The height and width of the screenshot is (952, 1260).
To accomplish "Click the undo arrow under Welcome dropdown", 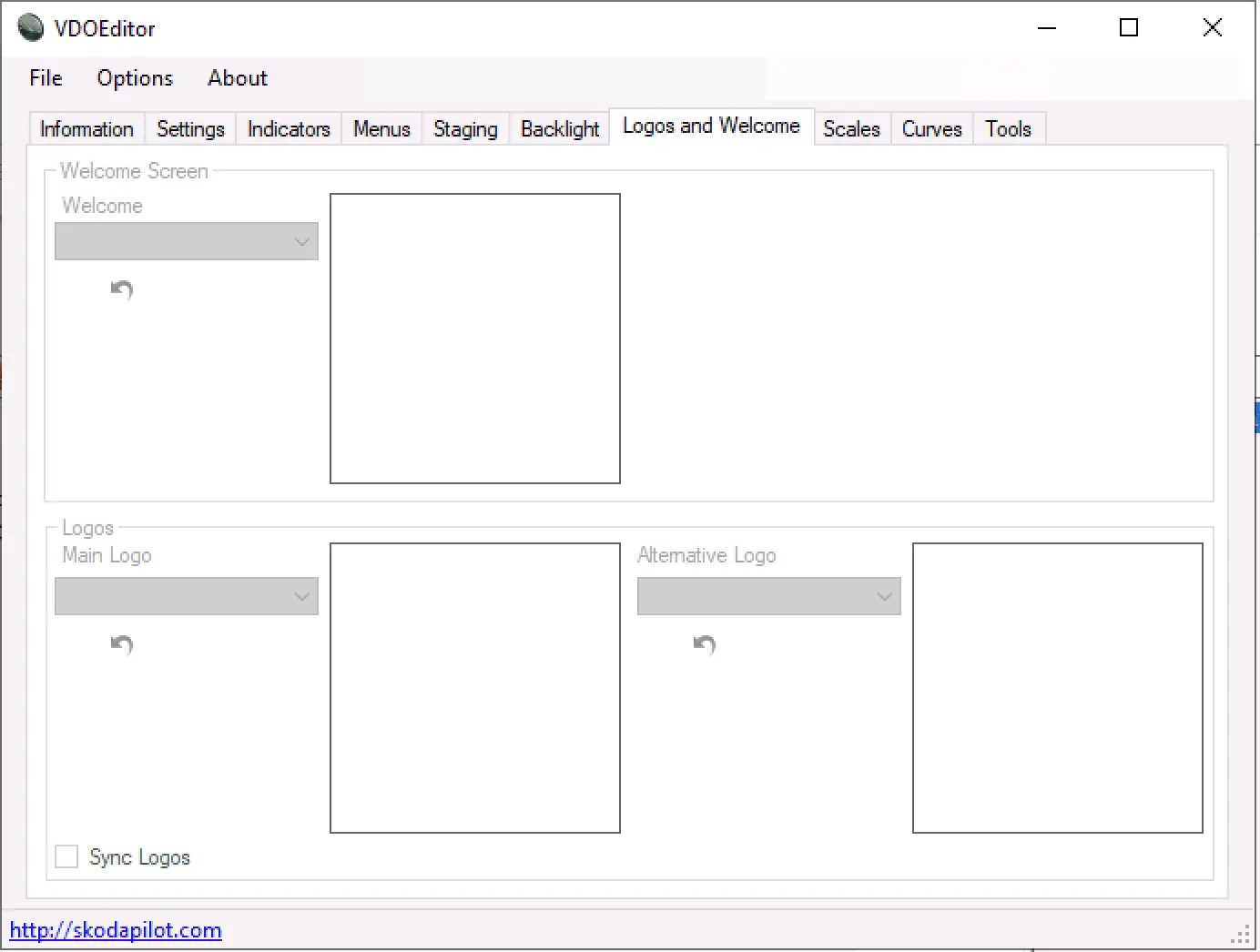I will coord(122,290).
